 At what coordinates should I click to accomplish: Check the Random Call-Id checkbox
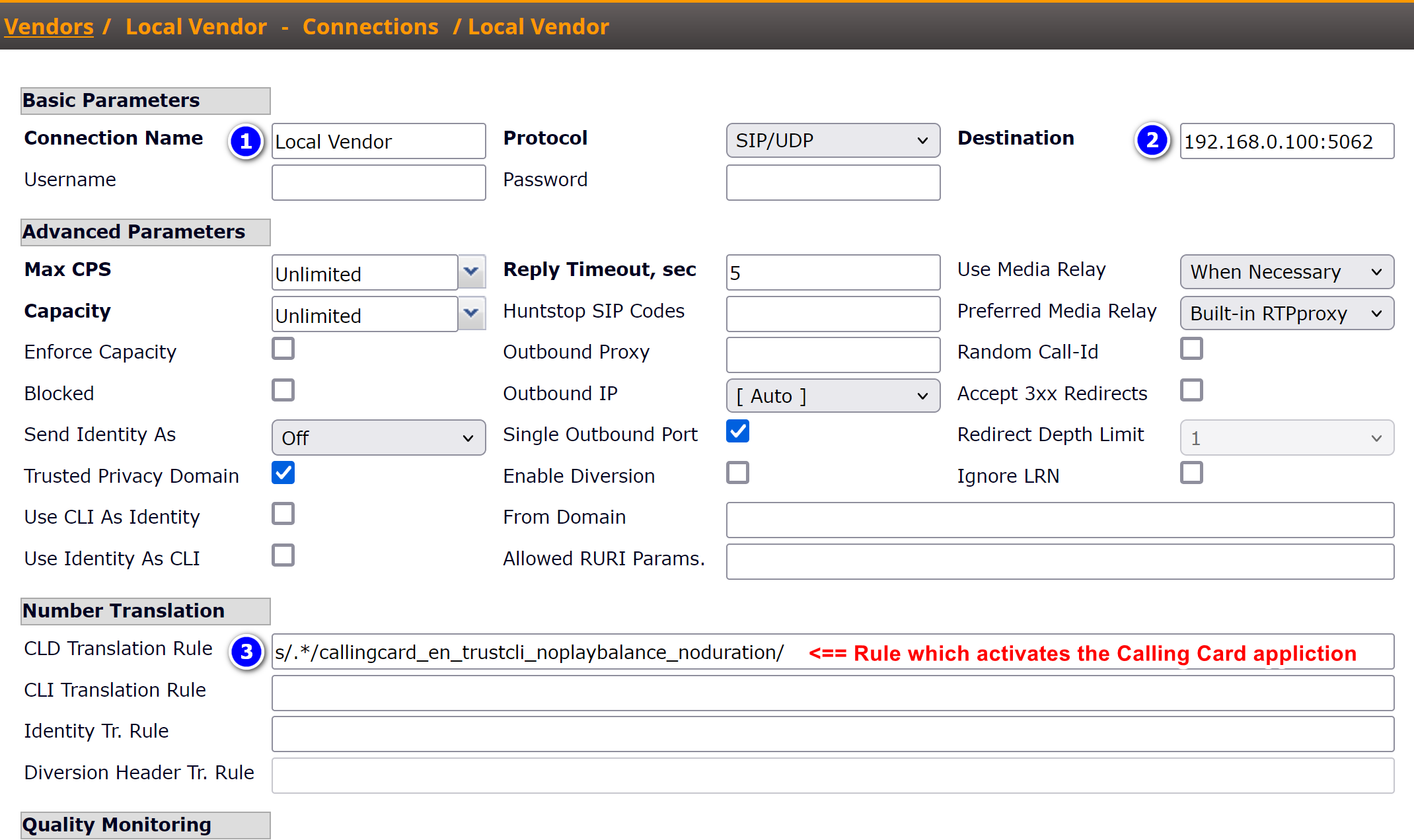(1191, 349)
